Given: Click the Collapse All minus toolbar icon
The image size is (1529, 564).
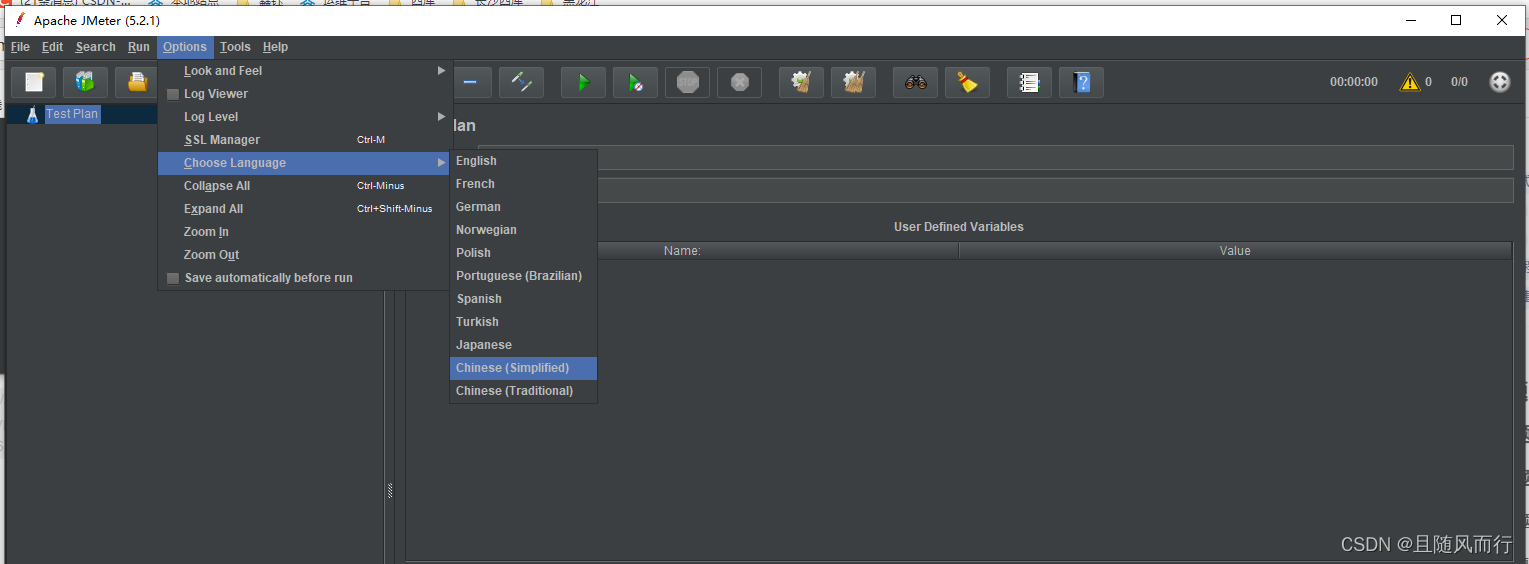Looking at the screenshot, I should [470, 82].
